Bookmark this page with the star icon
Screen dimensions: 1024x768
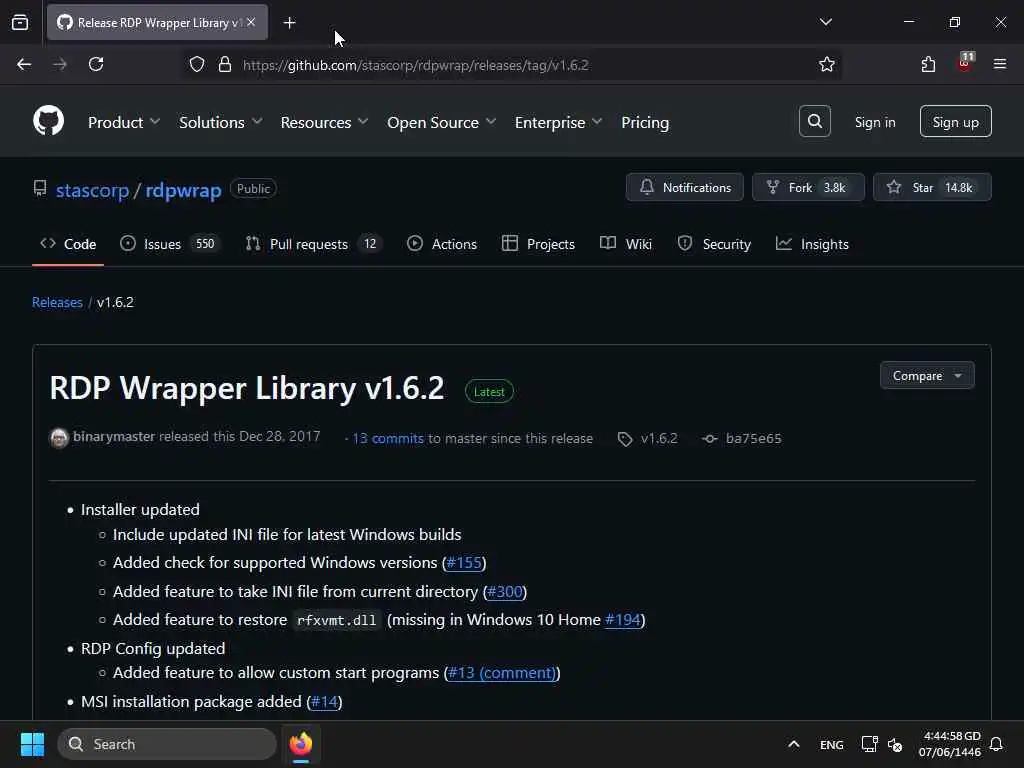coord(827,64)
